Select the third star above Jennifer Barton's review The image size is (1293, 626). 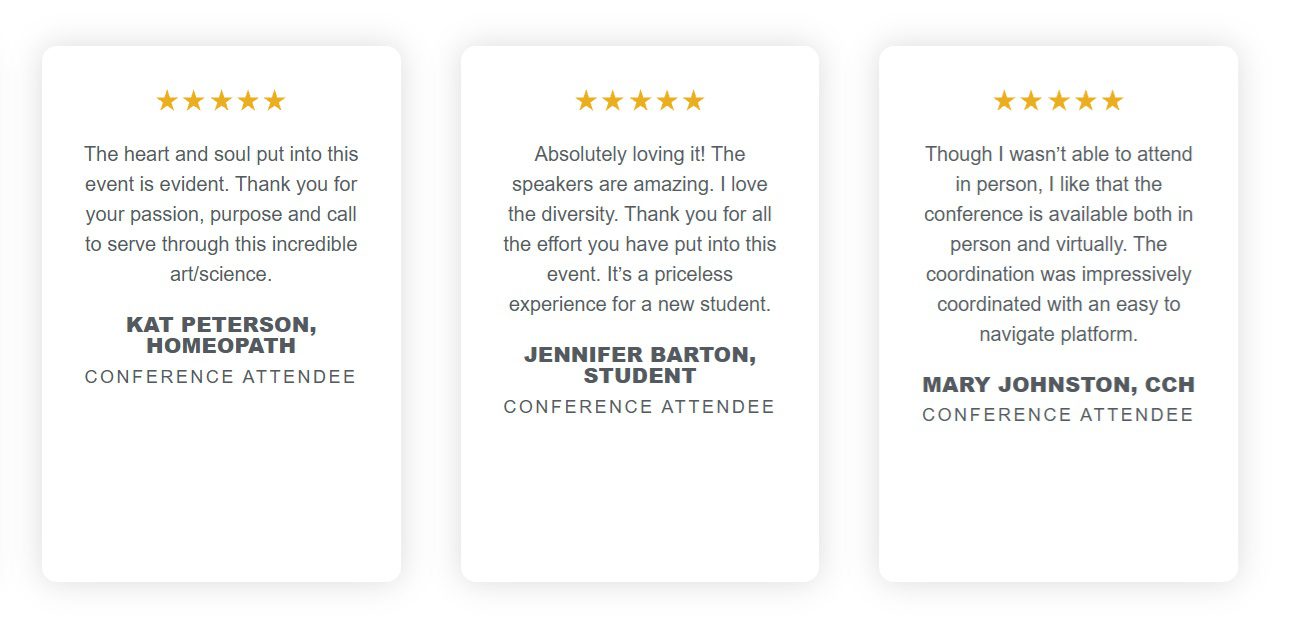coord(640,101)
